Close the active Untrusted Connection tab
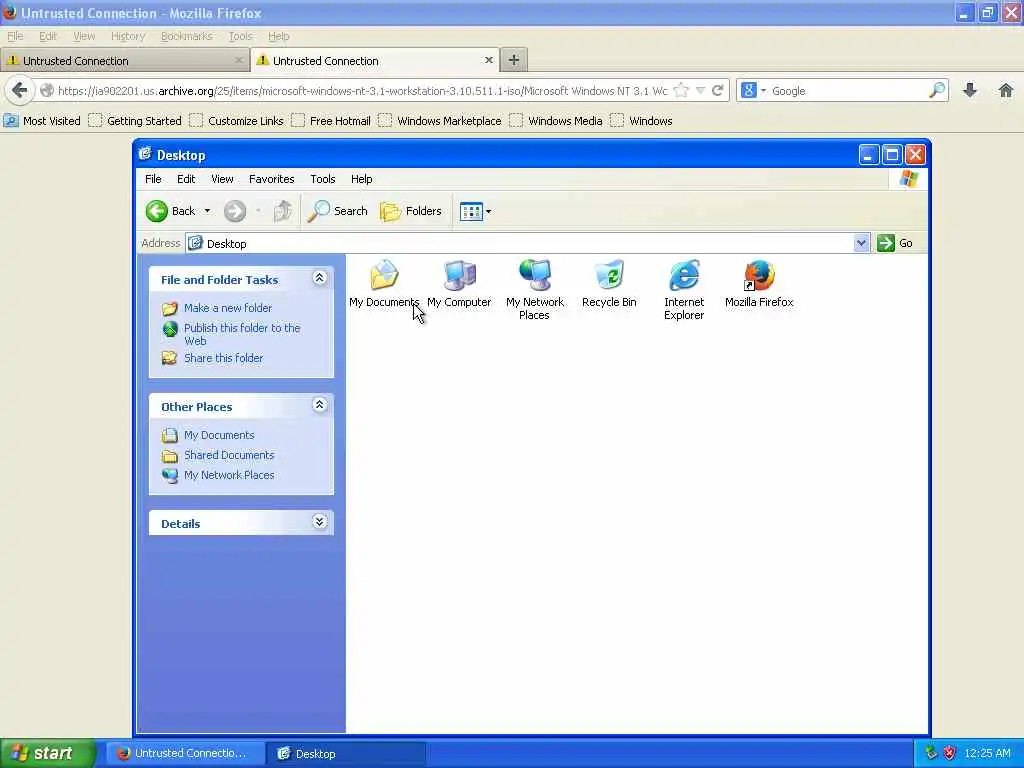The image size is (1024, 768). coord(488,60)
